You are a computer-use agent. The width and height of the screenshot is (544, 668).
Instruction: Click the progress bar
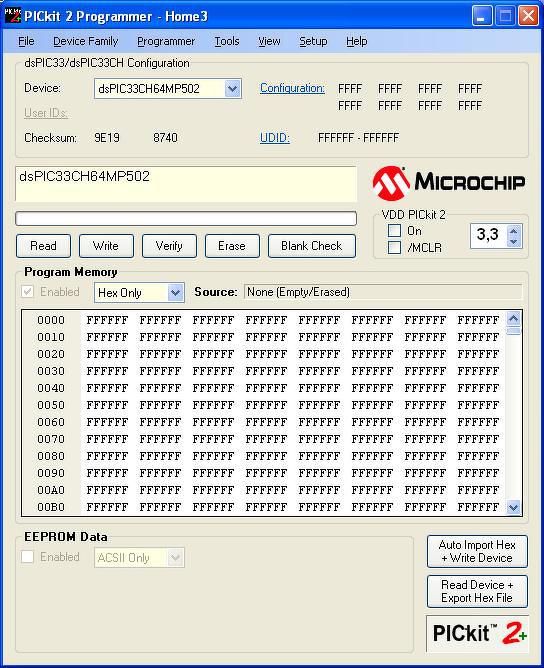(x=186, y=219)
